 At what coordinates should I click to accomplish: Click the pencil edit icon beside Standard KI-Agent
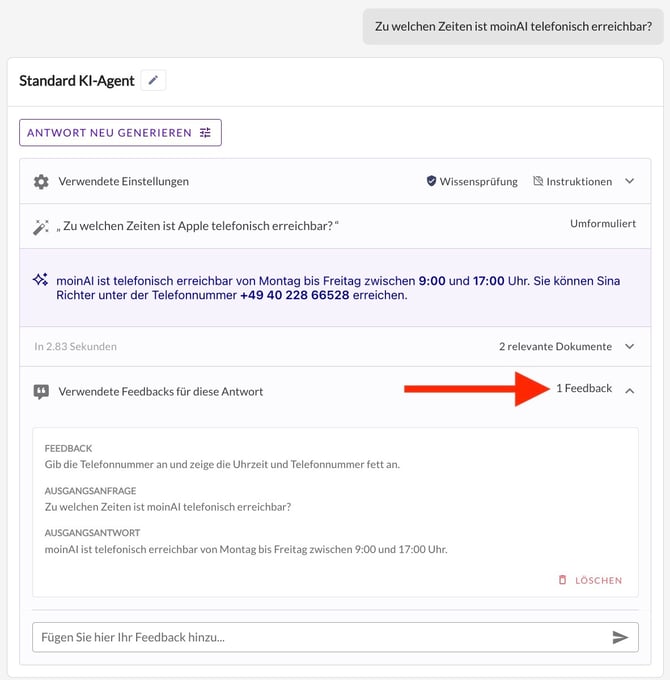[153, 81]
